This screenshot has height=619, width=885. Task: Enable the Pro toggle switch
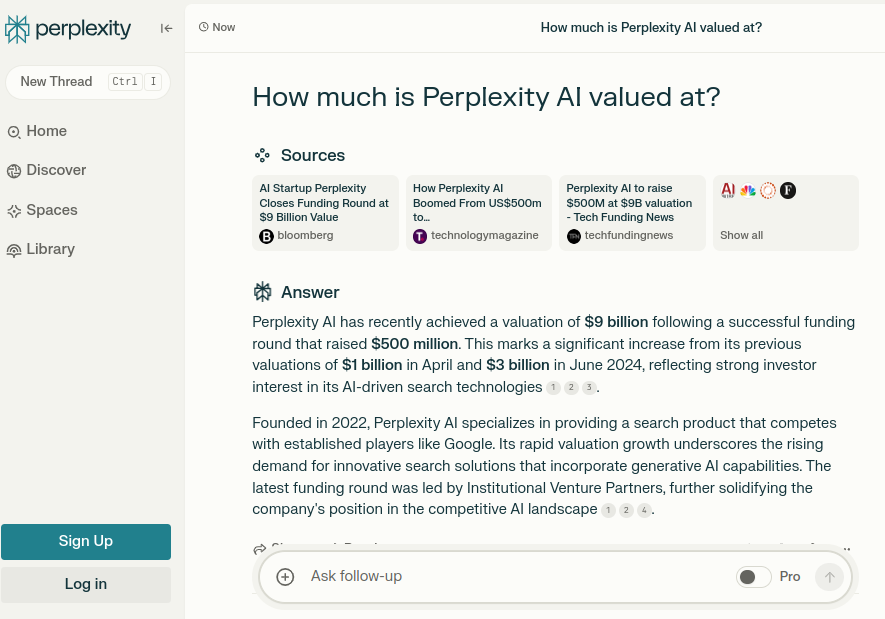point(753,576)
